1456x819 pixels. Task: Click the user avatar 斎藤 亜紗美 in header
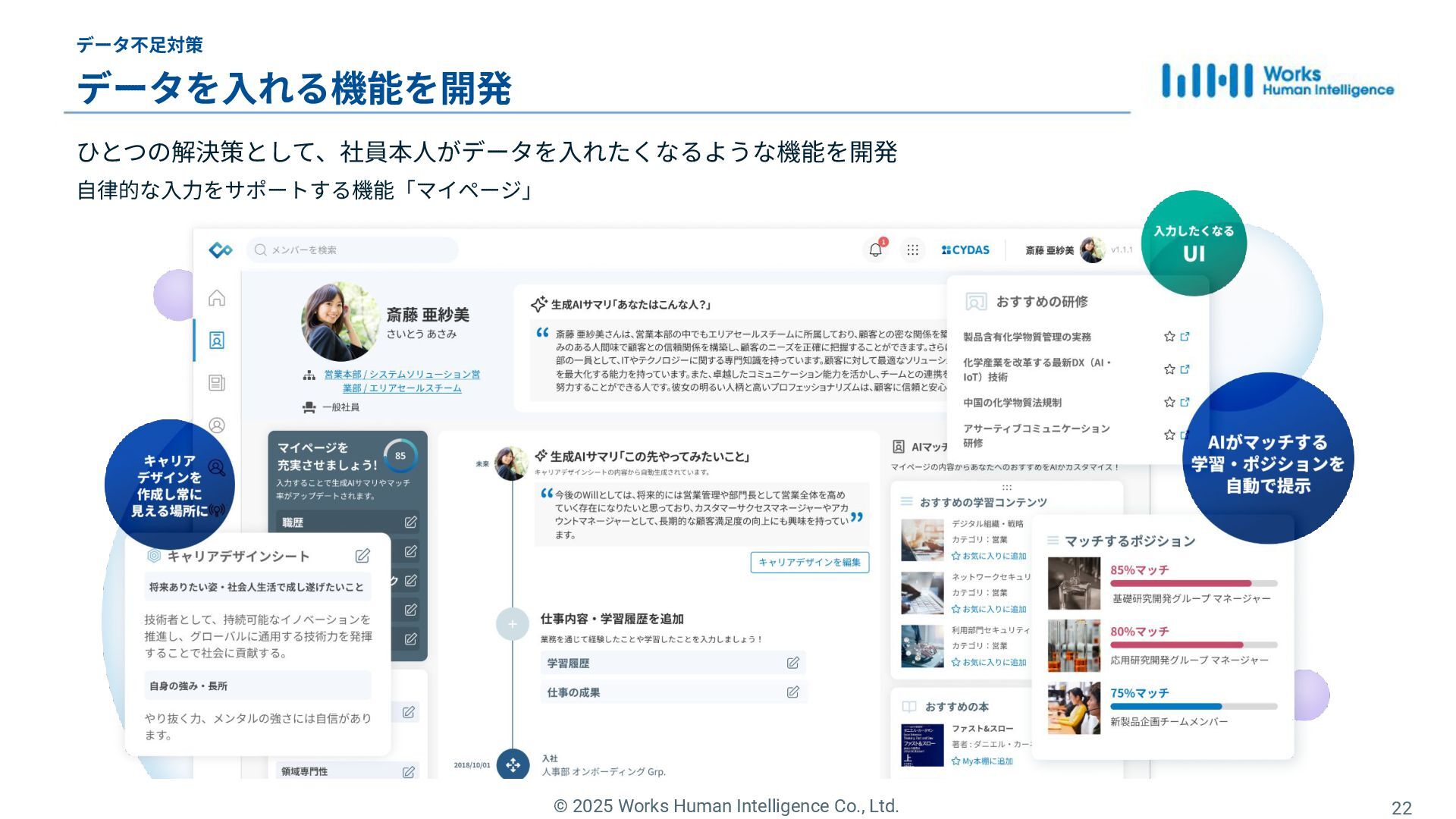click(x=1092, y=250)
